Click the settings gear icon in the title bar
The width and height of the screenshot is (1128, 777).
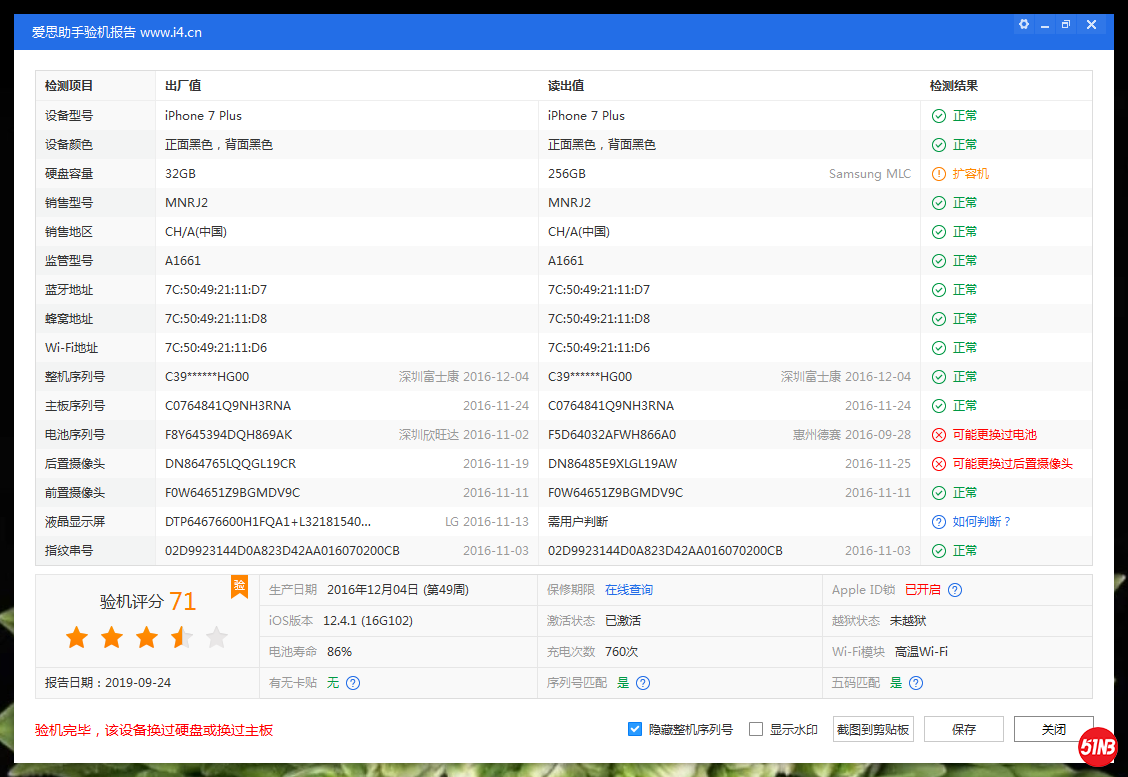coord(1023,24)
